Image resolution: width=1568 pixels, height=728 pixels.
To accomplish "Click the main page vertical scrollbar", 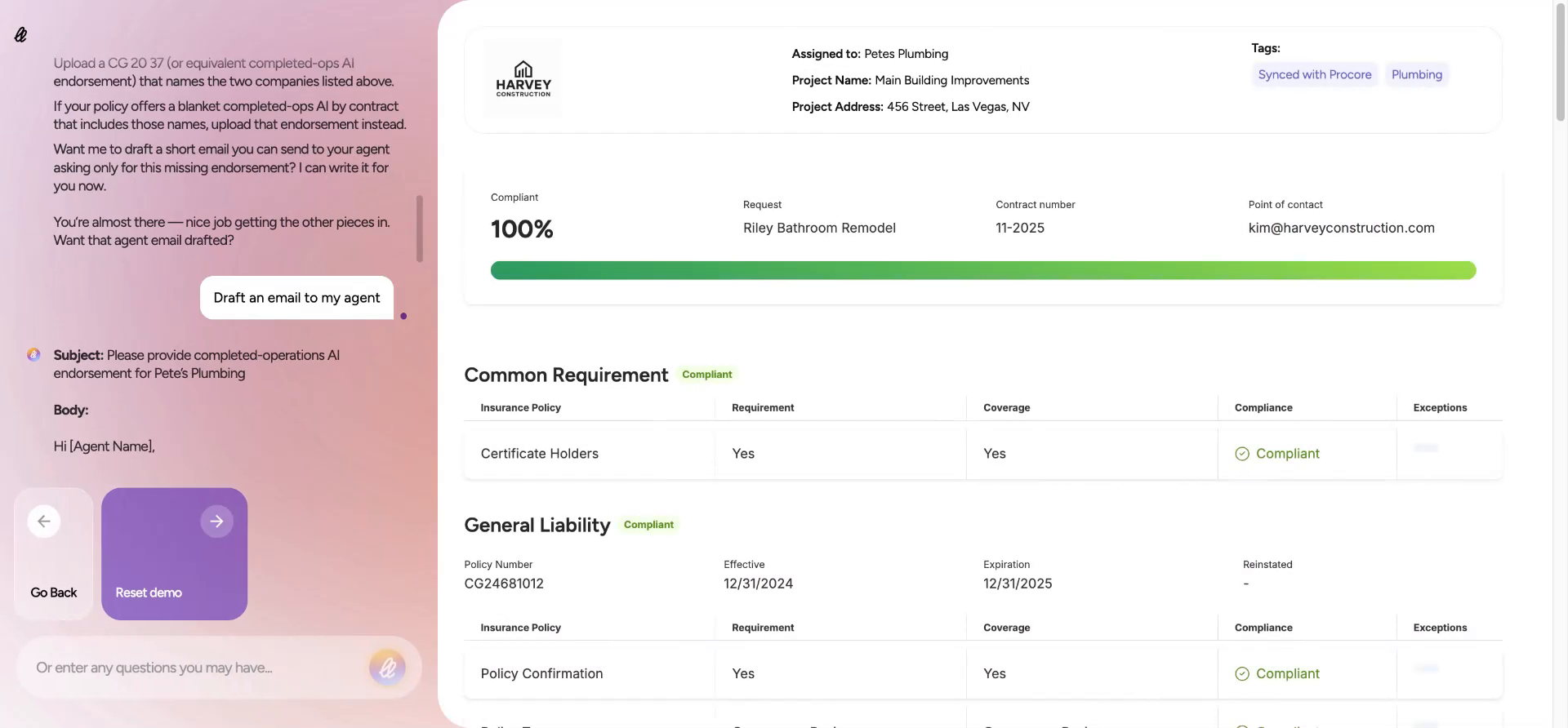I will (x=1560, y=61).
